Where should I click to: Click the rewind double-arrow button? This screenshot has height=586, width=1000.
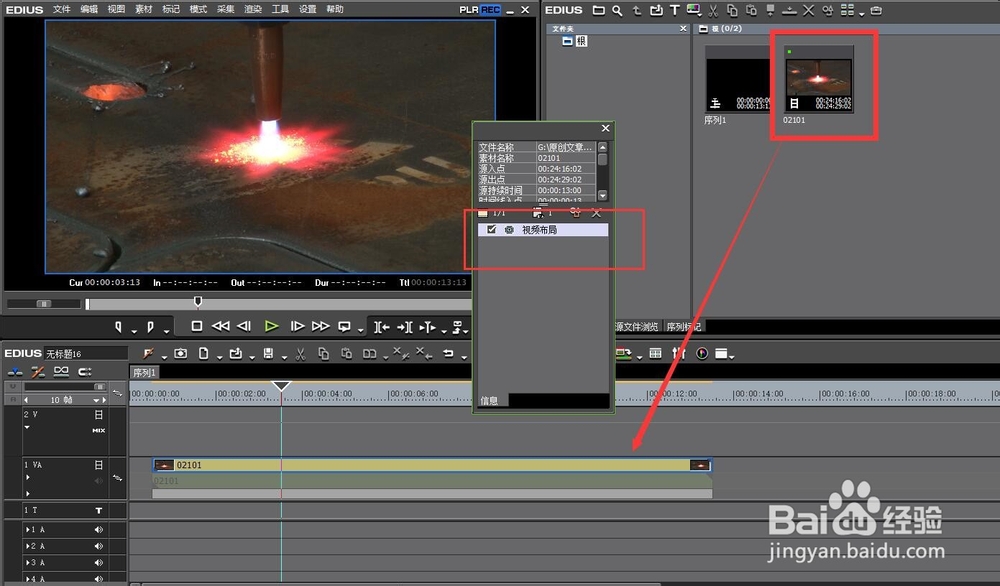pyautogui.click(x=221, y=326)
